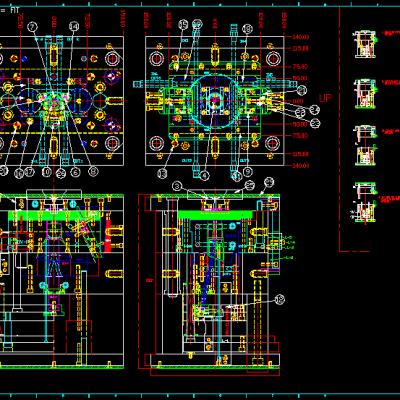
Task: Select the part balloon numbered 17
Action: coord(30,172)
